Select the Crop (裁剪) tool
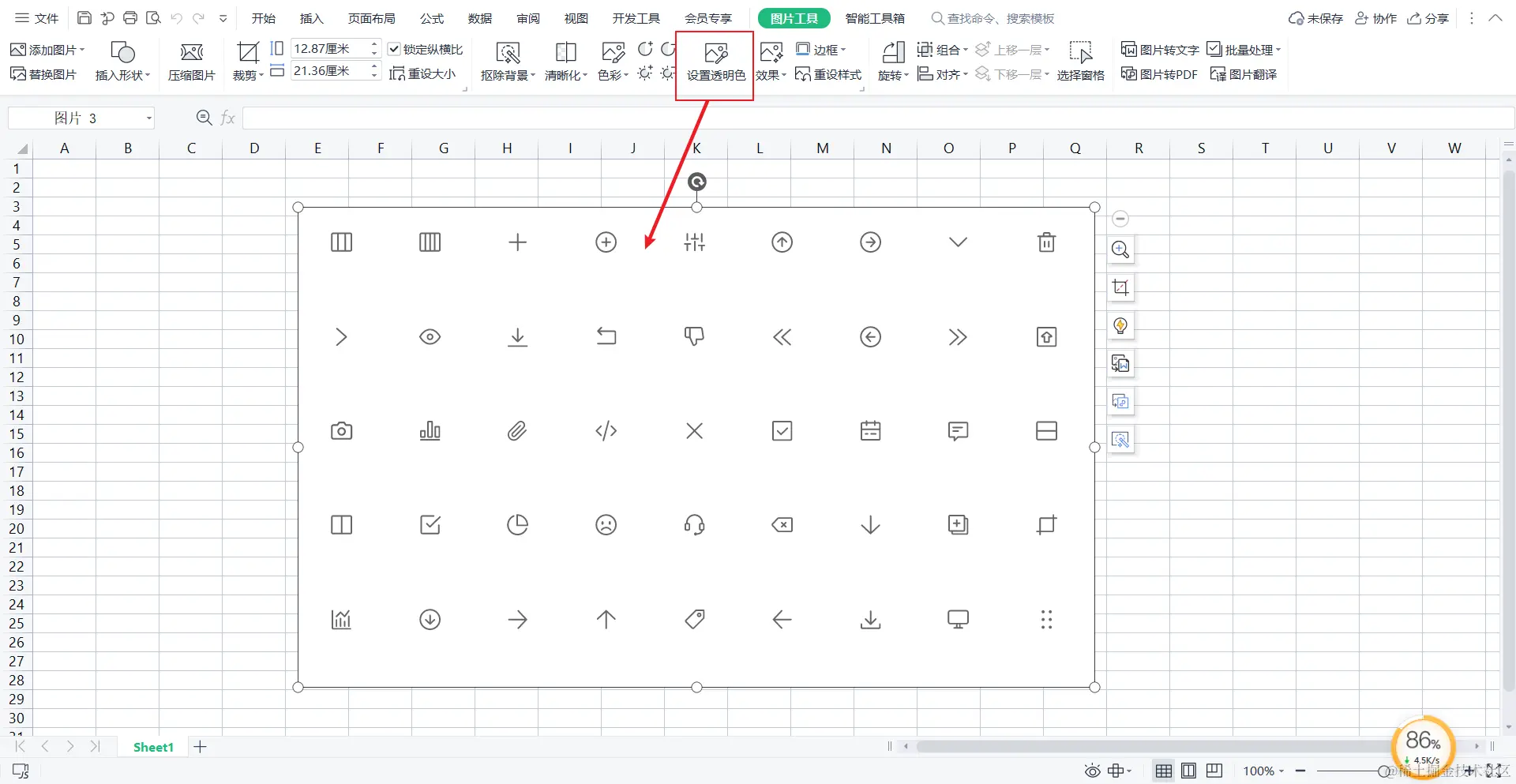Viewport: 1516px width, 784px height. point(248,62)
